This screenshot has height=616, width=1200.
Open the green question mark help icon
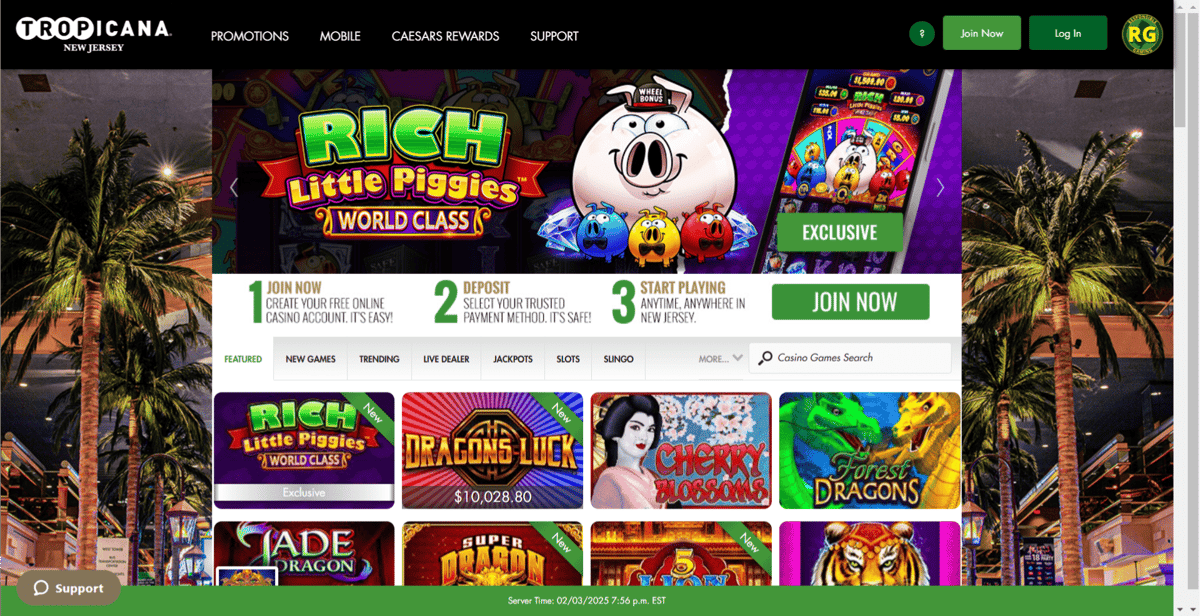pos(921,33)
